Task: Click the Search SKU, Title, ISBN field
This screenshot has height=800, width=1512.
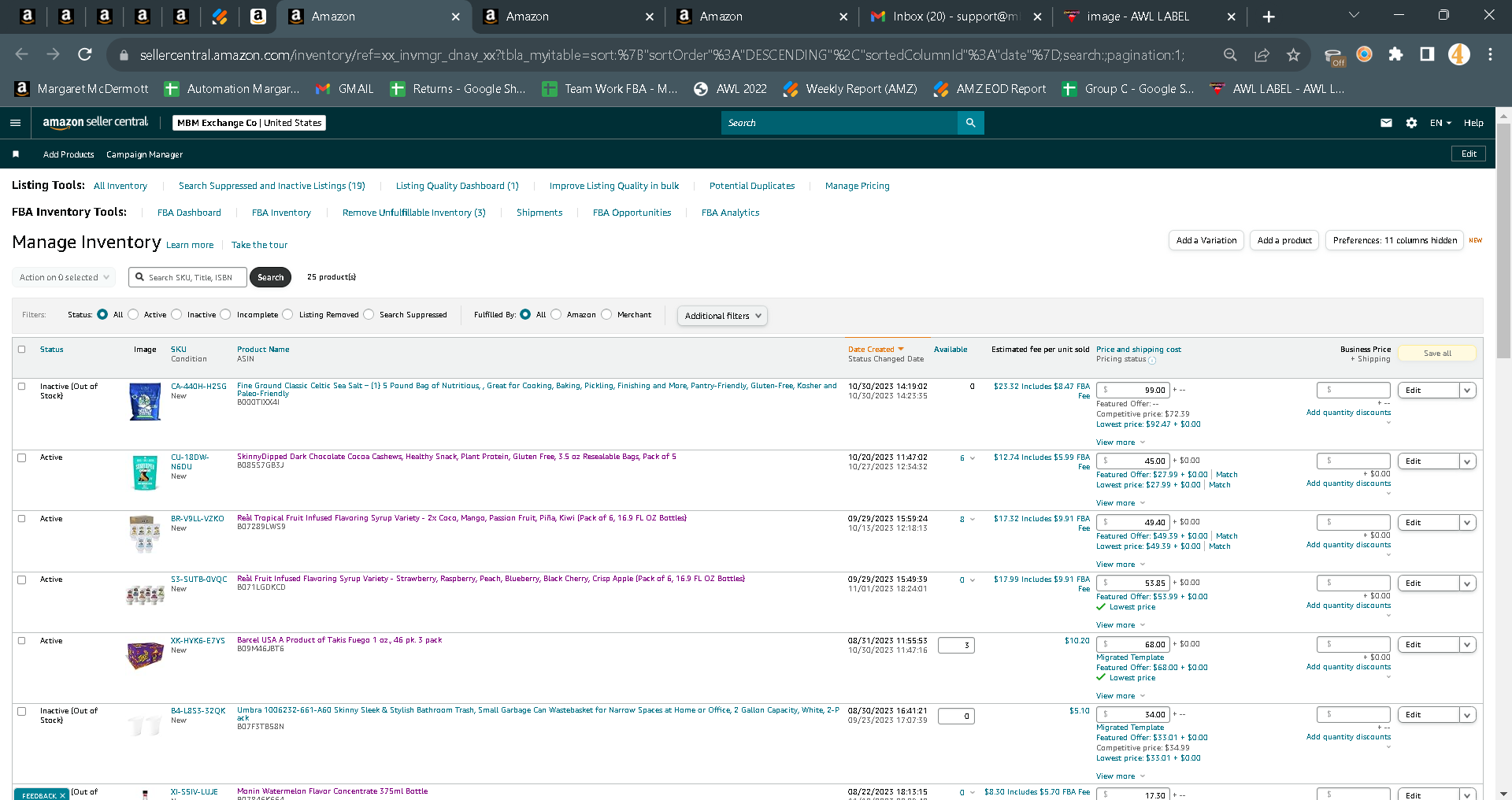Action: tap(188, 277)
